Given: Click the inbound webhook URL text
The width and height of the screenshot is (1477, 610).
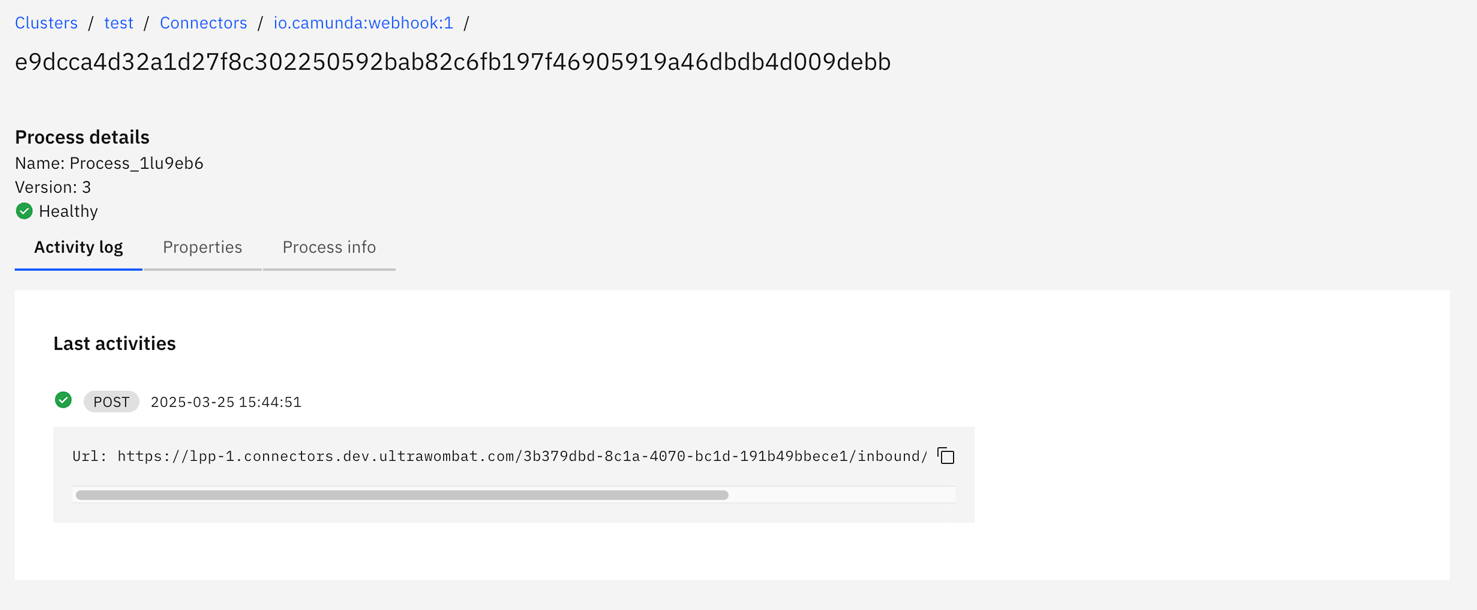Looking at the screenshot, I should pyautogui.click(x=522, y=456).
